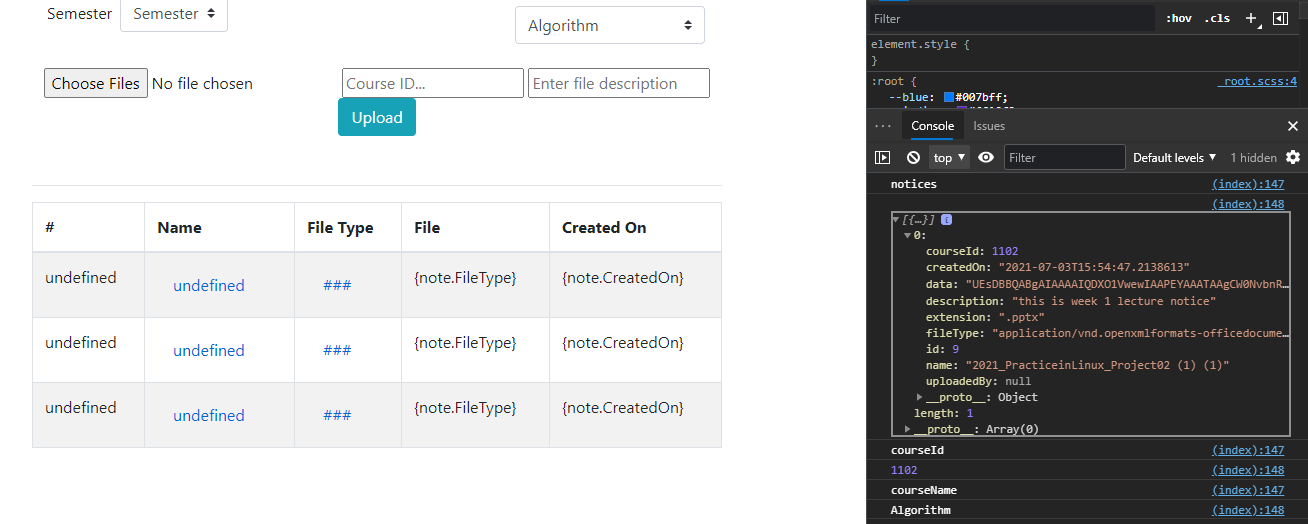Show info badge next to logged array
The image size is (1308, 524).
(x=946, y=219)
